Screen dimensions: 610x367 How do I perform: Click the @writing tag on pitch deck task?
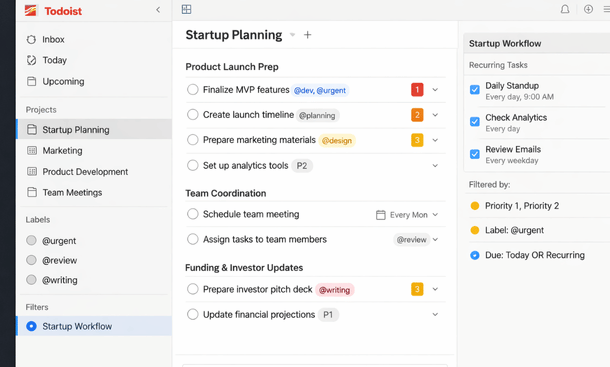coord(335,290)
